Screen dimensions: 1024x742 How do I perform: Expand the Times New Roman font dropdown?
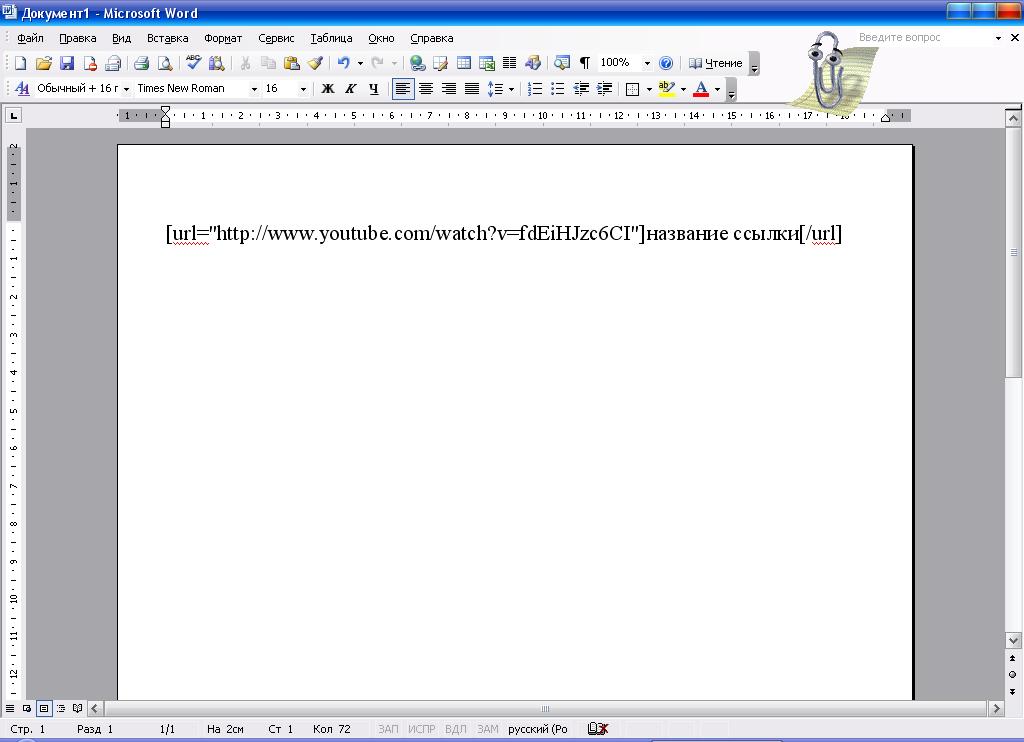tap(254, 89)
